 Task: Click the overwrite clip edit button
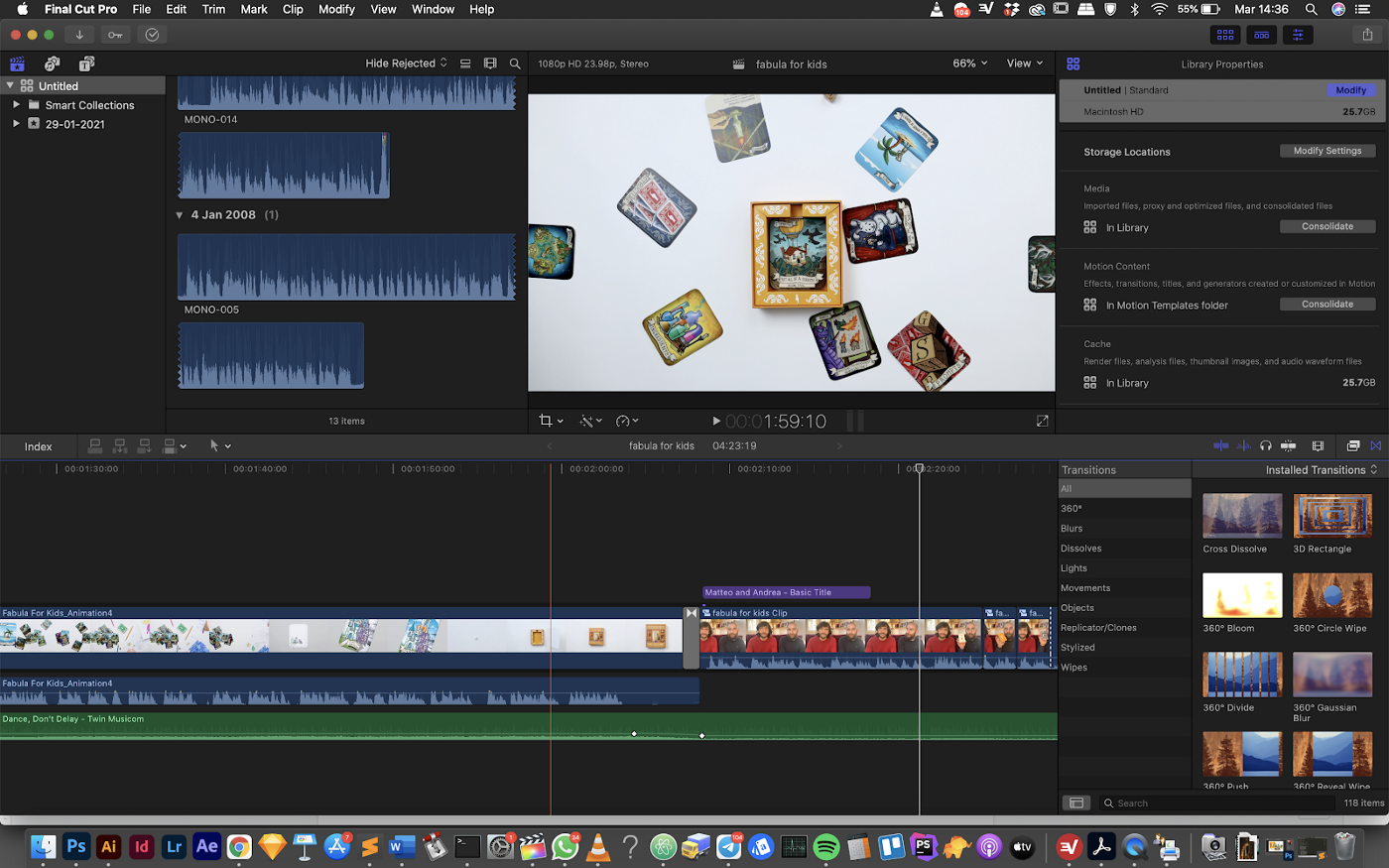pyautogui.click(x=170, y=446)
